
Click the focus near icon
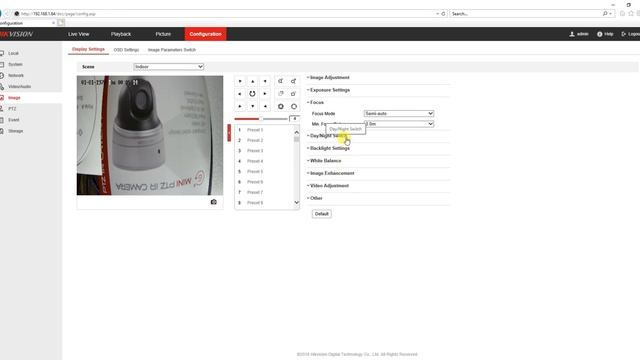(281, 94)
